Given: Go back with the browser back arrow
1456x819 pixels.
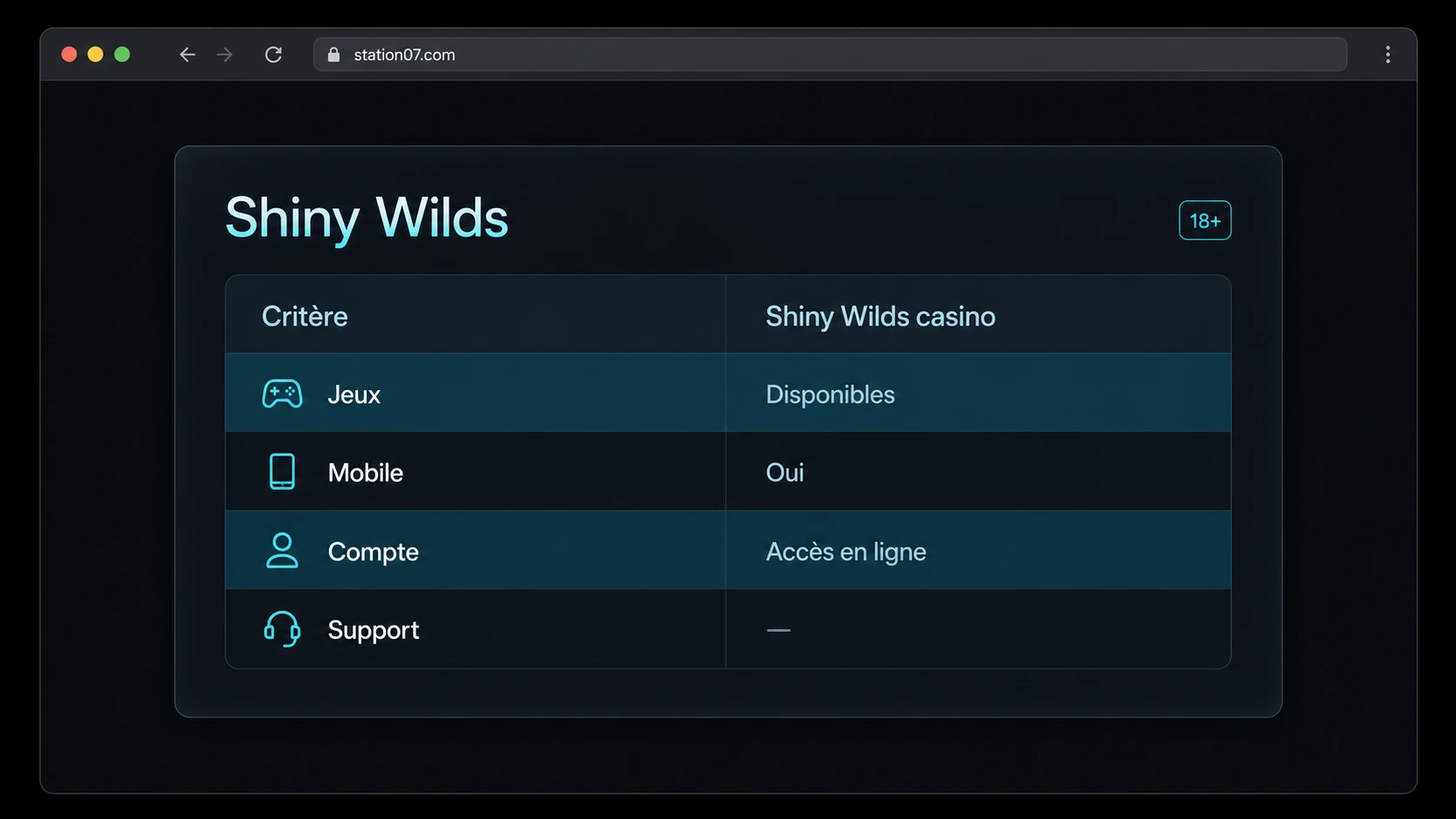Looking at the screenshot, I should (x=187, y=55).
